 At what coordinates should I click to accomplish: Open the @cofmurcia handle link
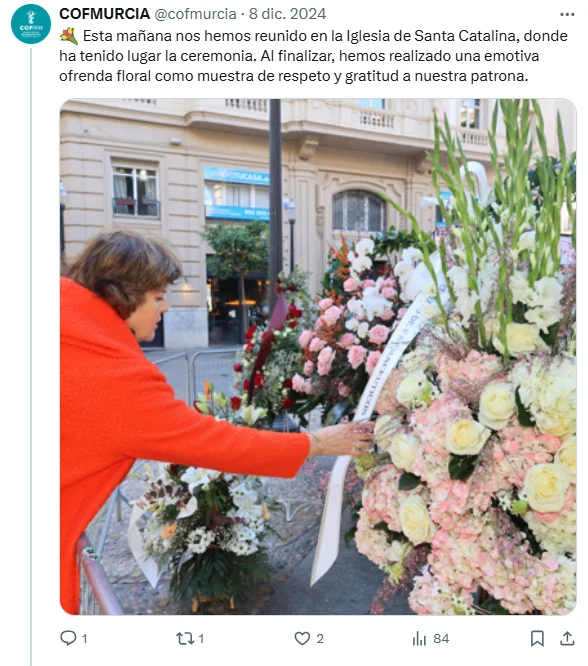point(195,14)
